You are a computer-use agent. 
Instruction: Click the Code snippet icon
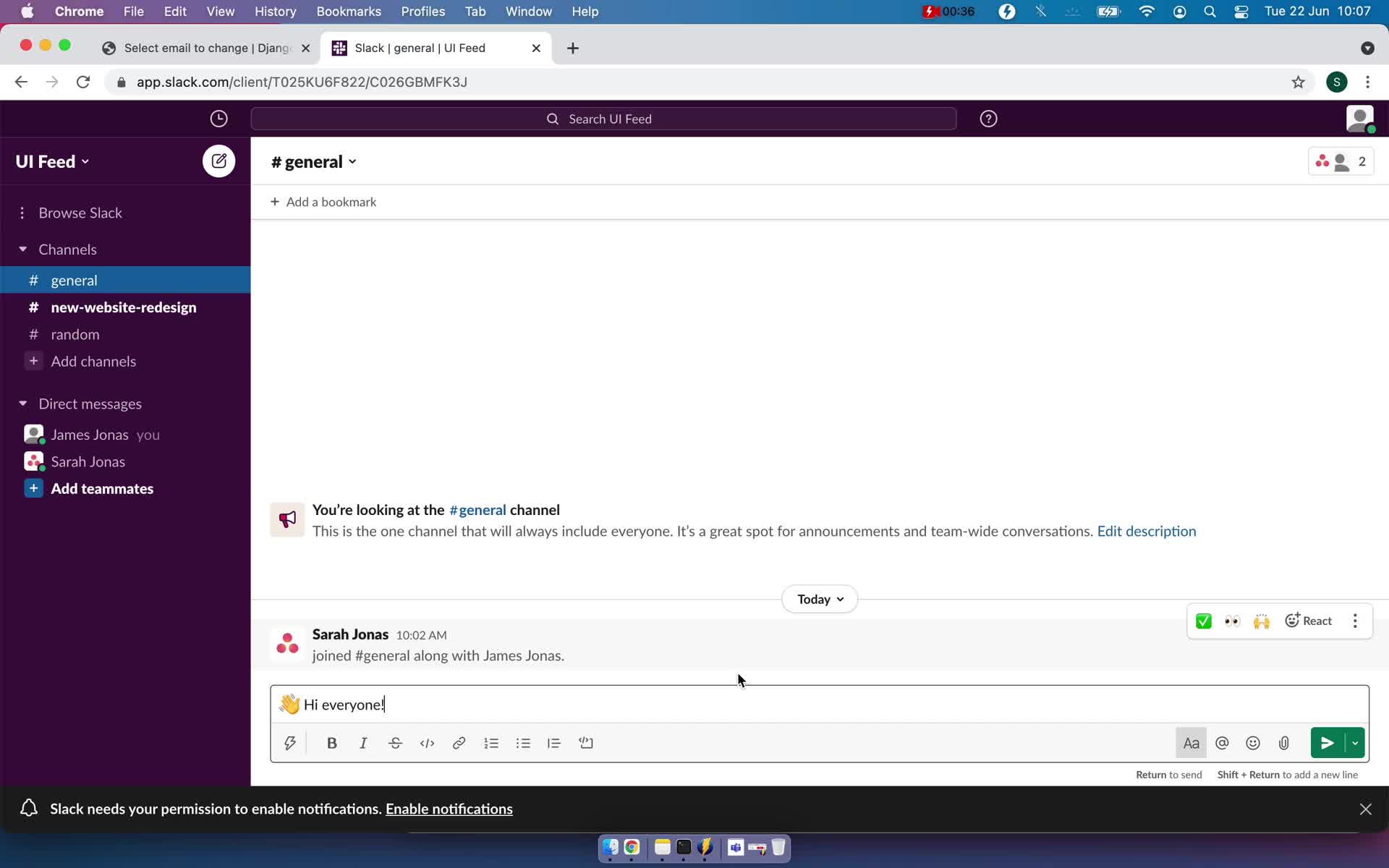(x=587, y=742)
